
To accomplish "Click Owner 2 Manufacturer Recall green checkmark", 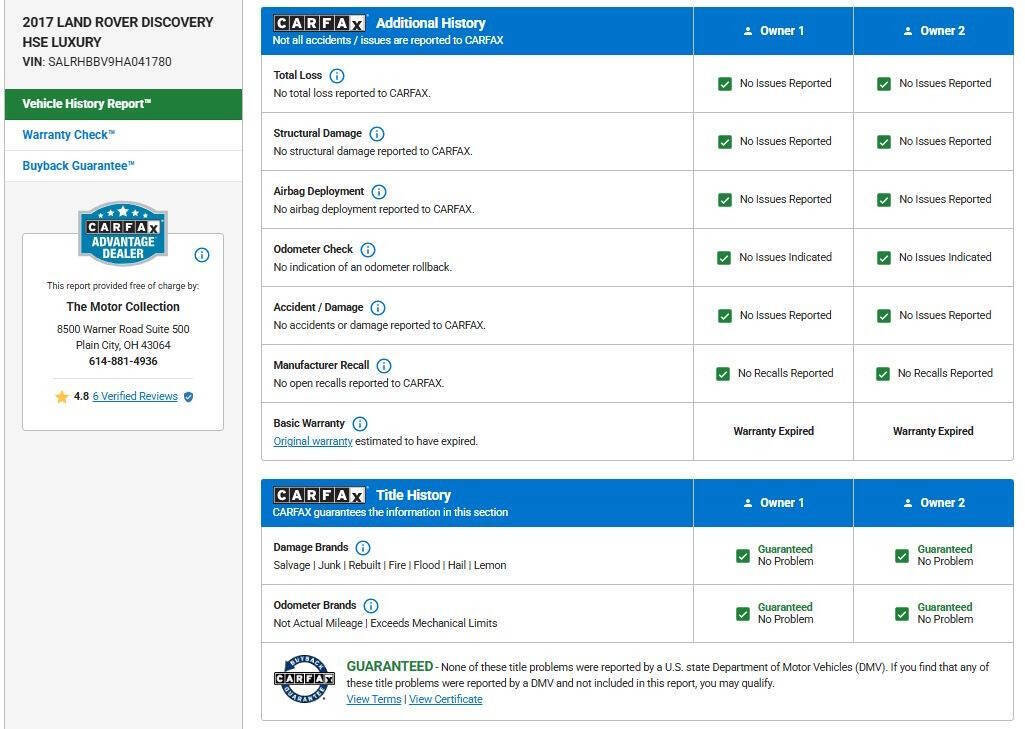I will point(883,374).
